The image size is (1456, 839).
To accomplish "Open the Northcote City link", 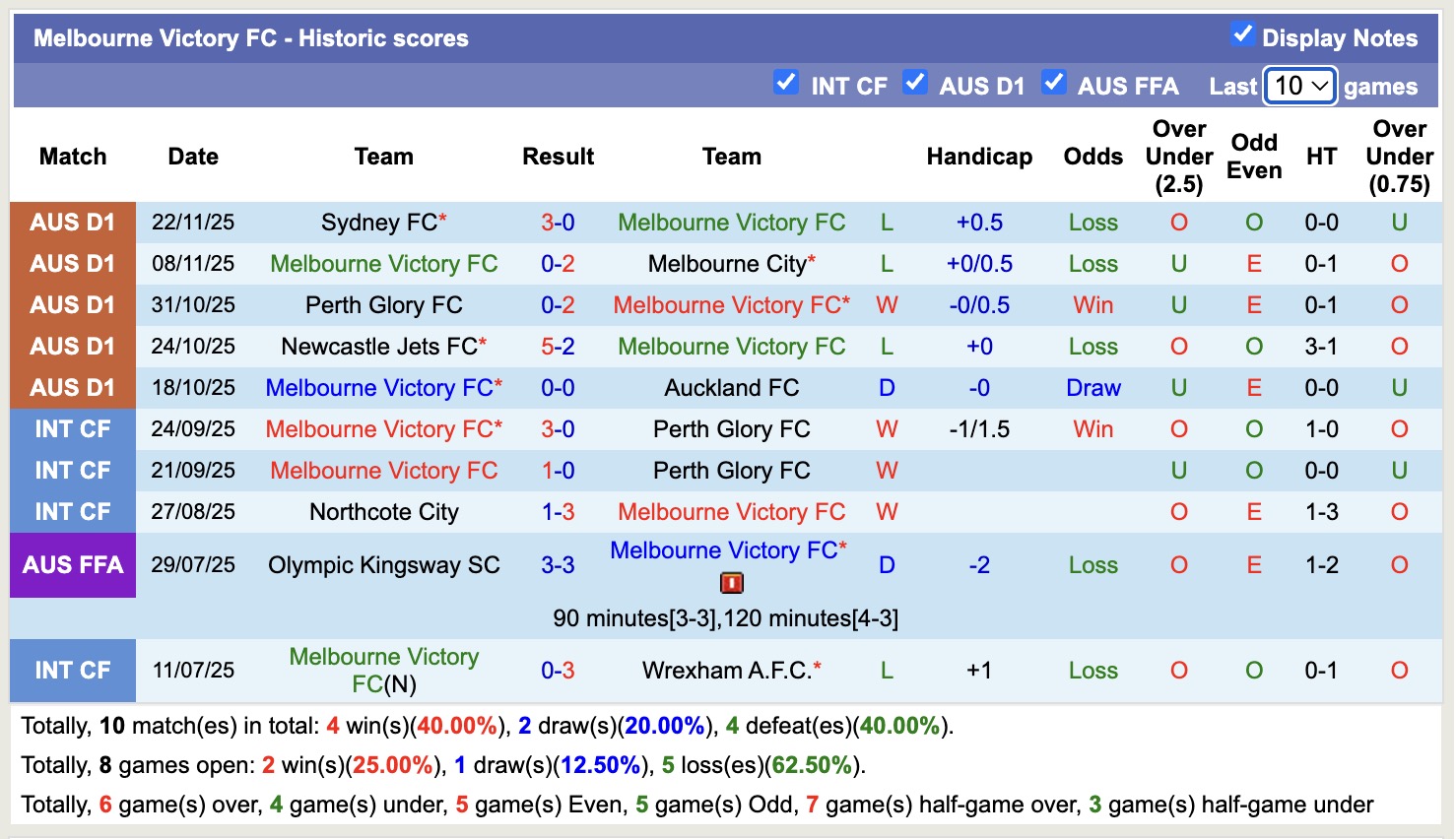I will point(383,511).
